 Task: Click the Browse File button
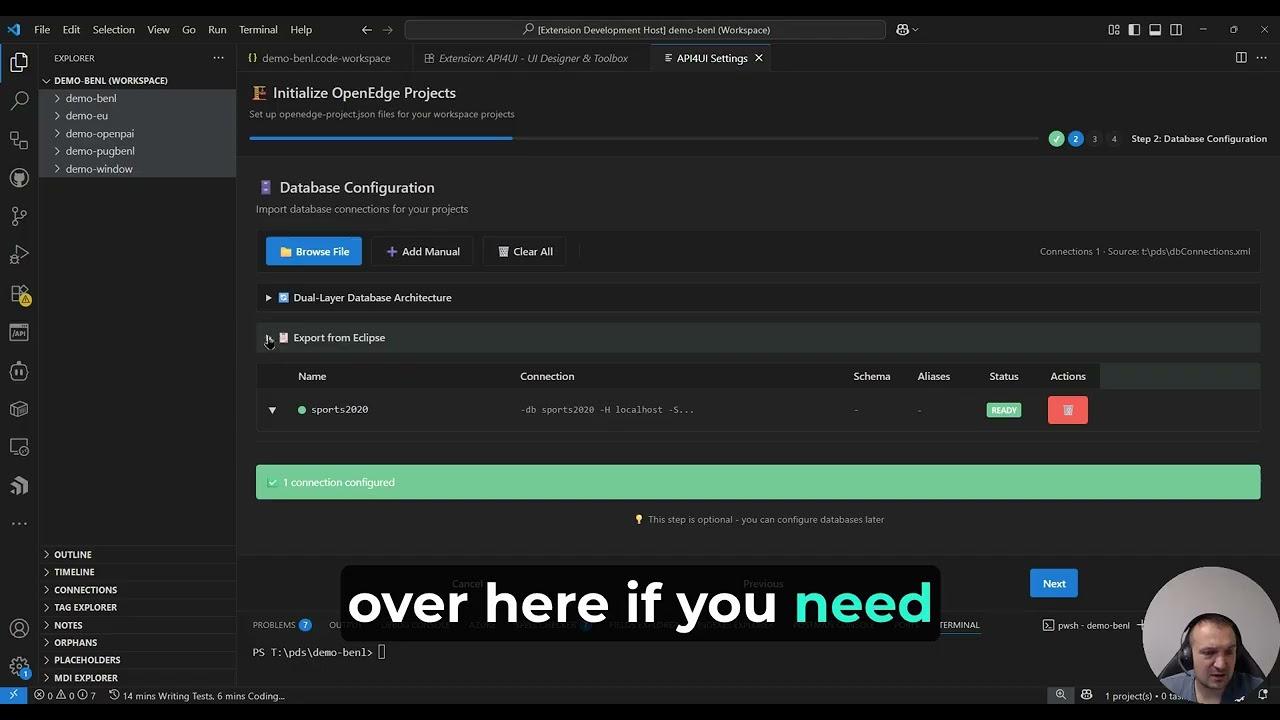(x=313, y=252)
